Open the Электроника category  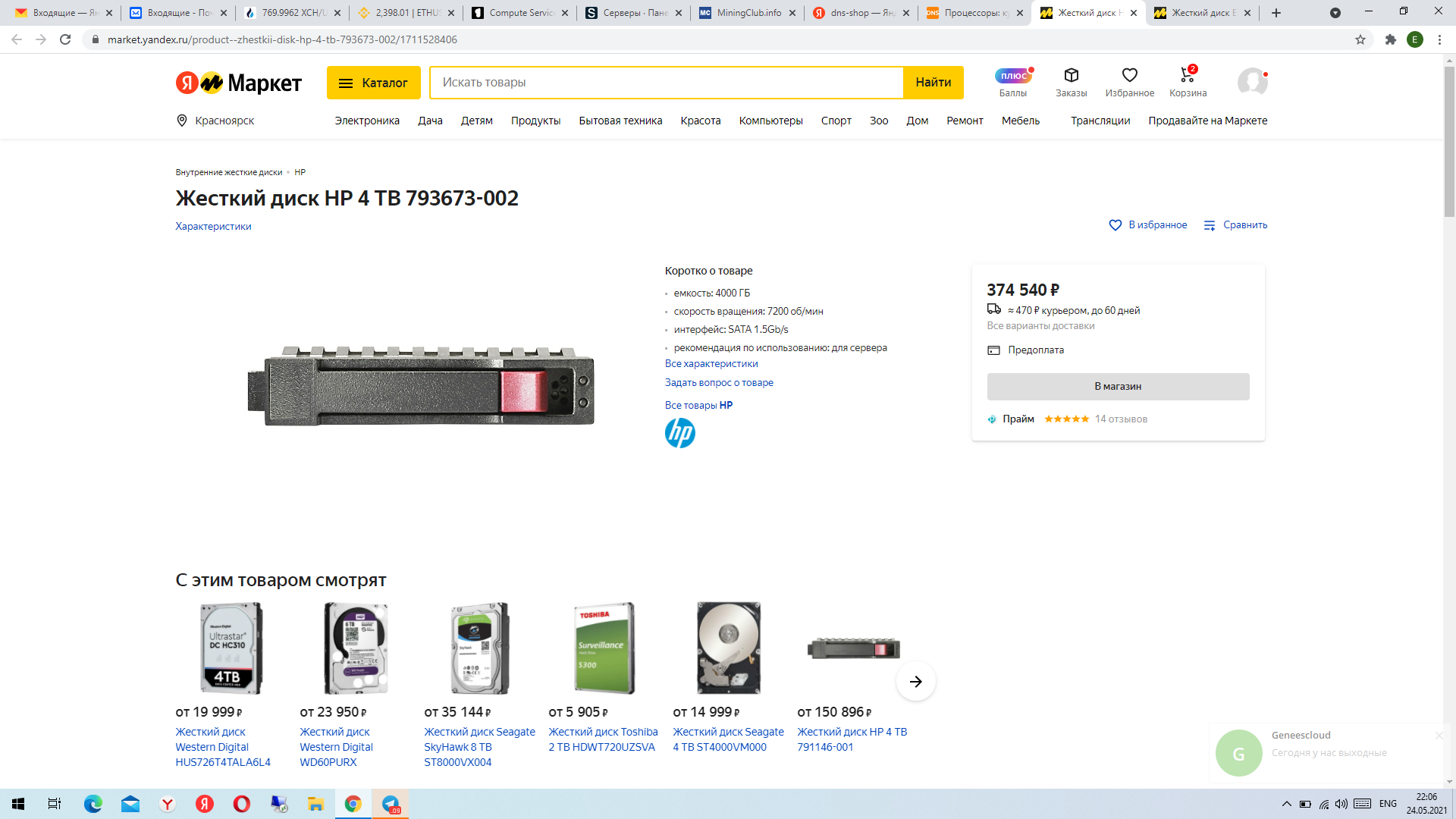367,121
